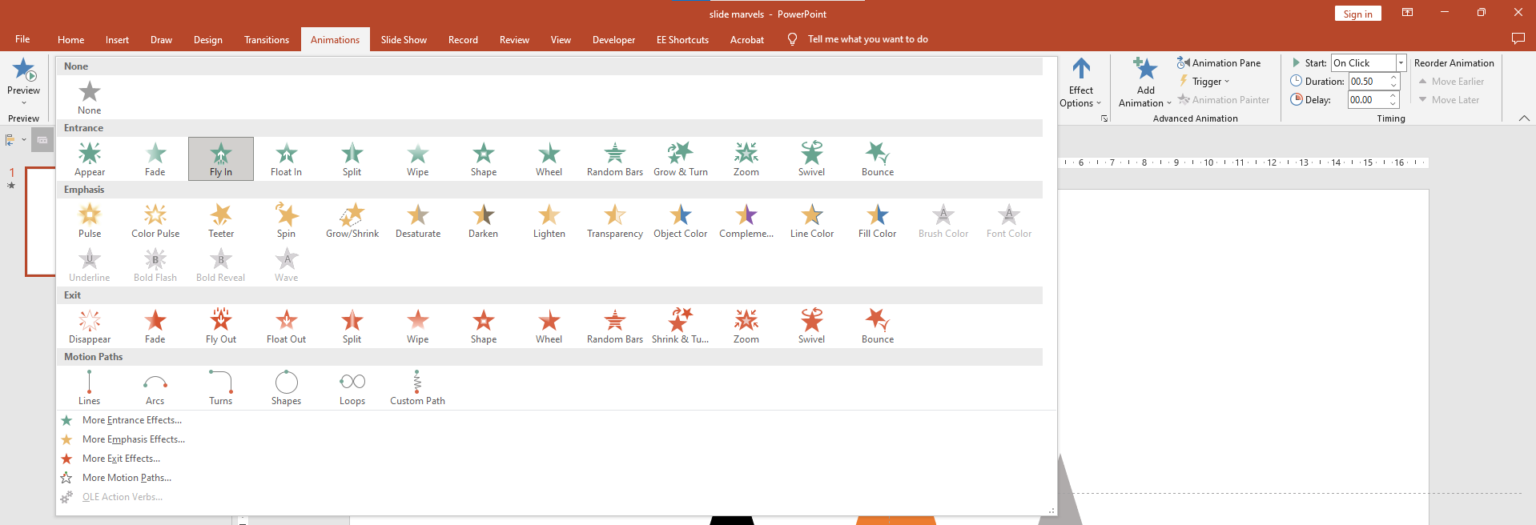
Task: Select the Grow & Turn entrance effect
Action: (681, 159)
